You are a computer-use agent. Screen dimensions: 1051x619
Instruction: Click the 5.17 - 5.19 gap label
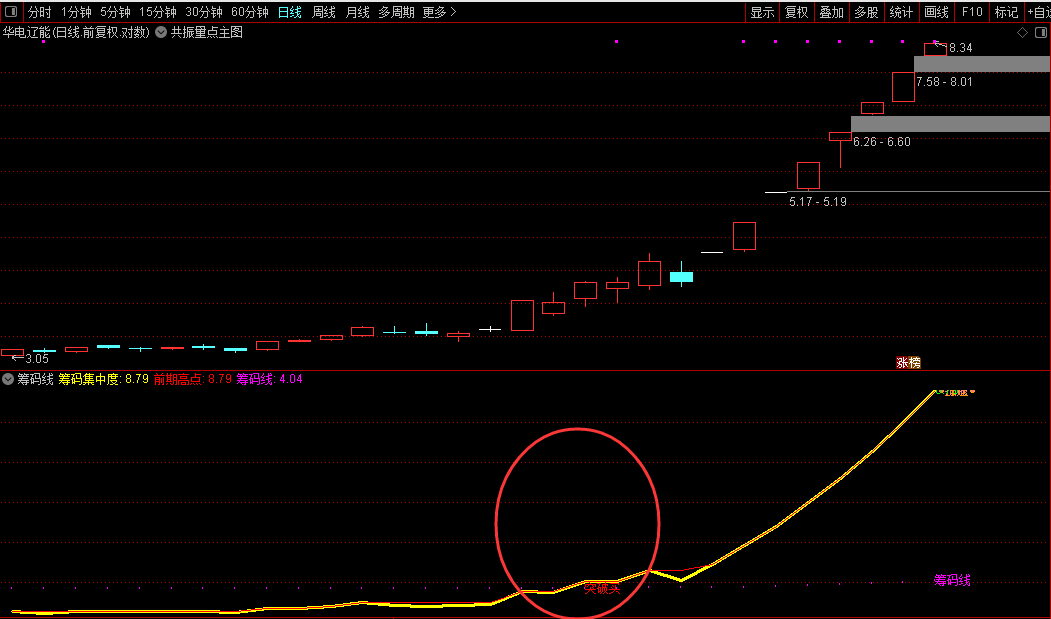(x=818, y=202)
